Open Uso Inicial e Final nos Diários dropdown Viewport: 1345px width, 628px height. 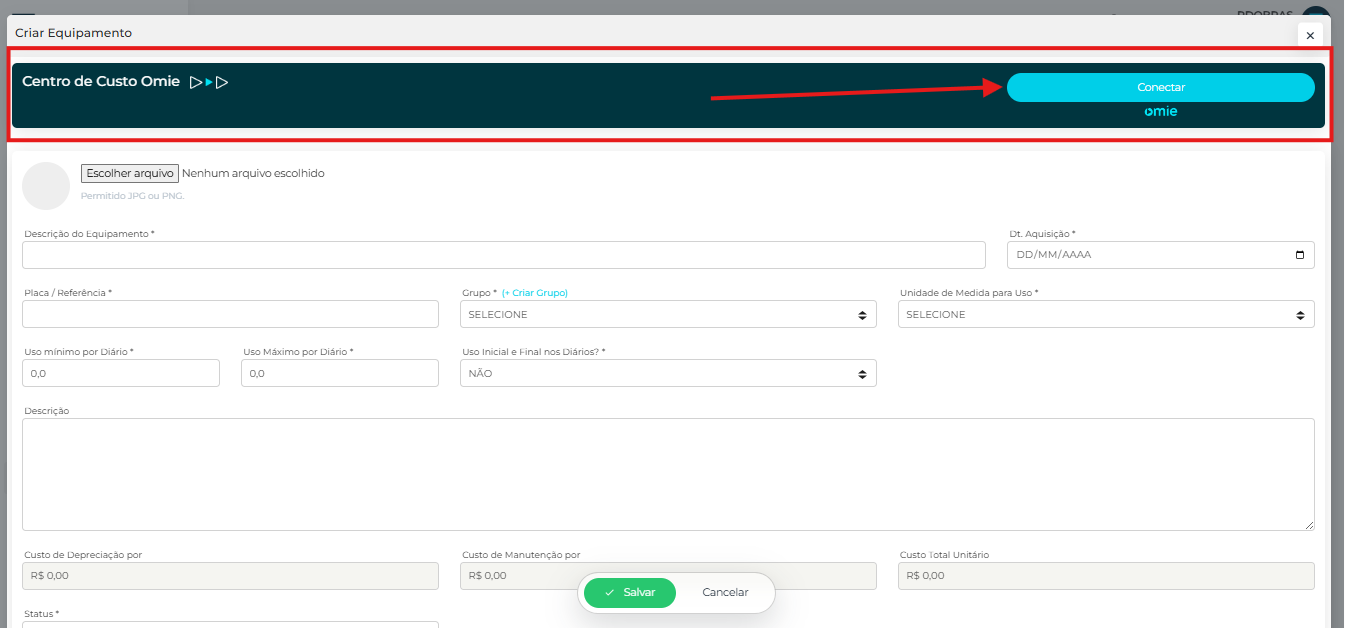click(x=667, y=373)
